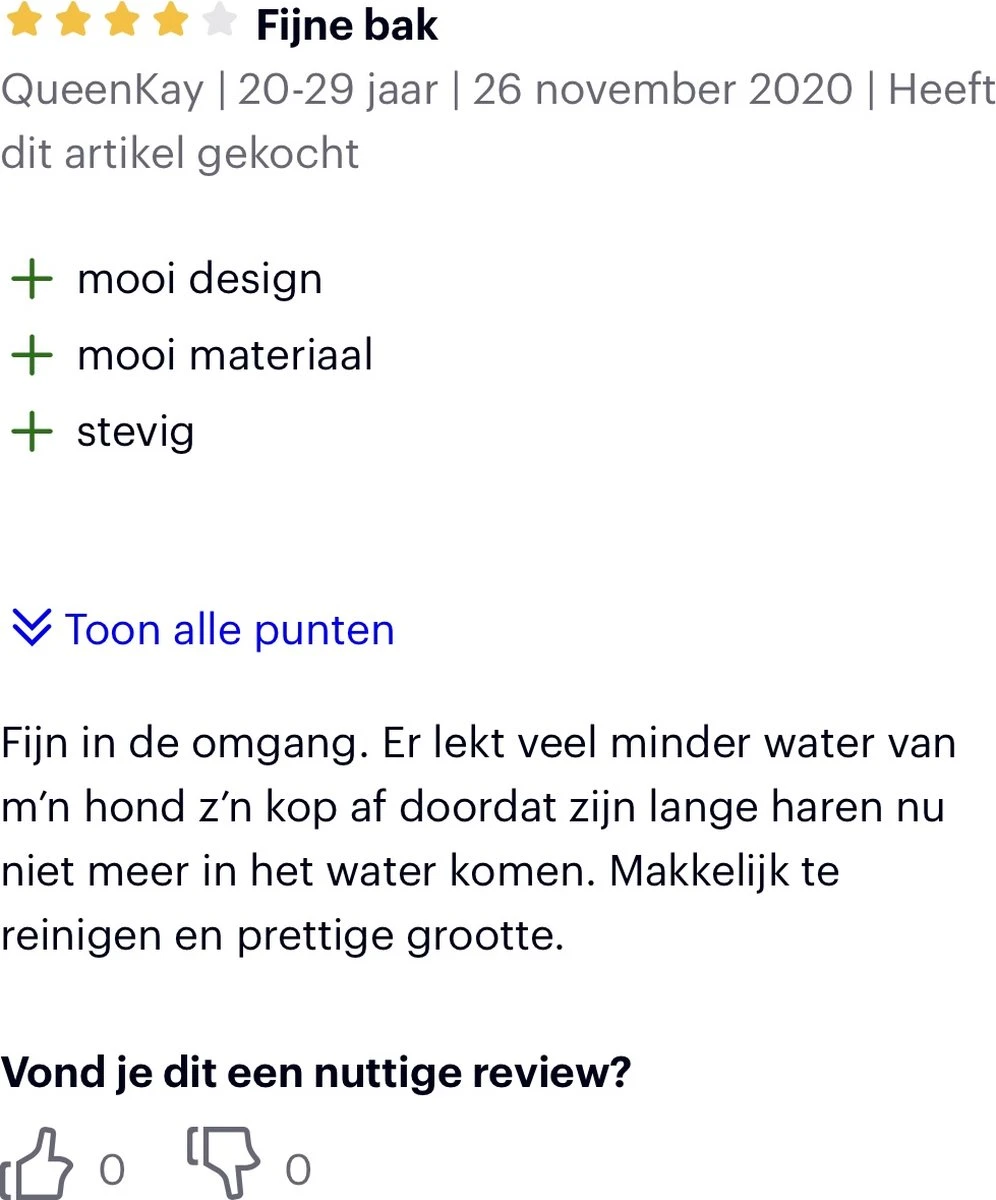Expand all review points via 'Toon alle punten'
The height and width of the screenshot is (1200, 996).
(228, 628)
